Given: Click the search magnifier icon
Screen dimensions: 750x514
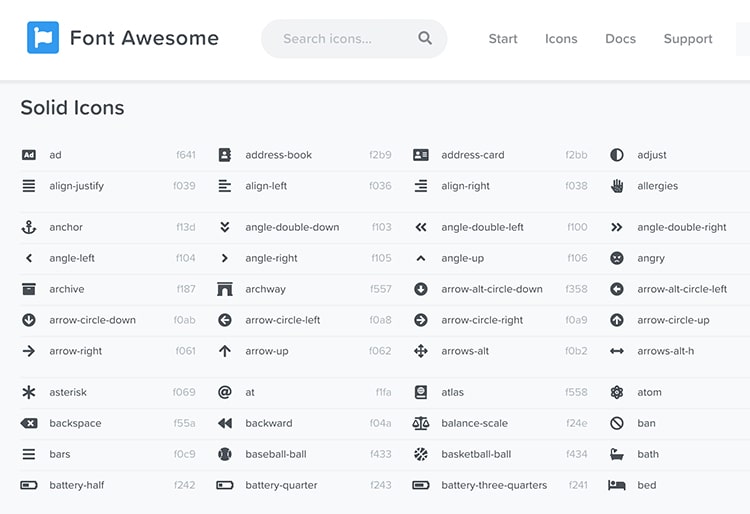Looking at the screenshot, I should pos(425,38).
